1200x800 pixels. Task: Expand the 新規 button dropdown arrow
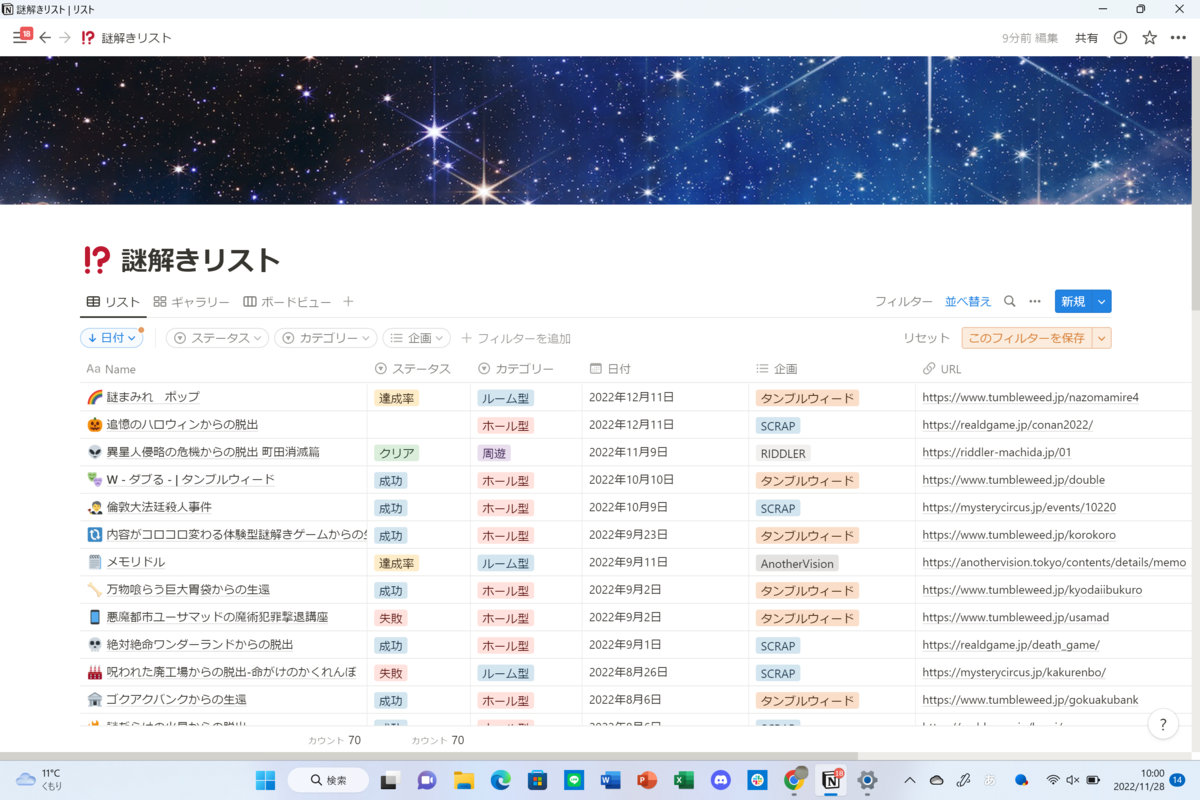[1103, 301]
